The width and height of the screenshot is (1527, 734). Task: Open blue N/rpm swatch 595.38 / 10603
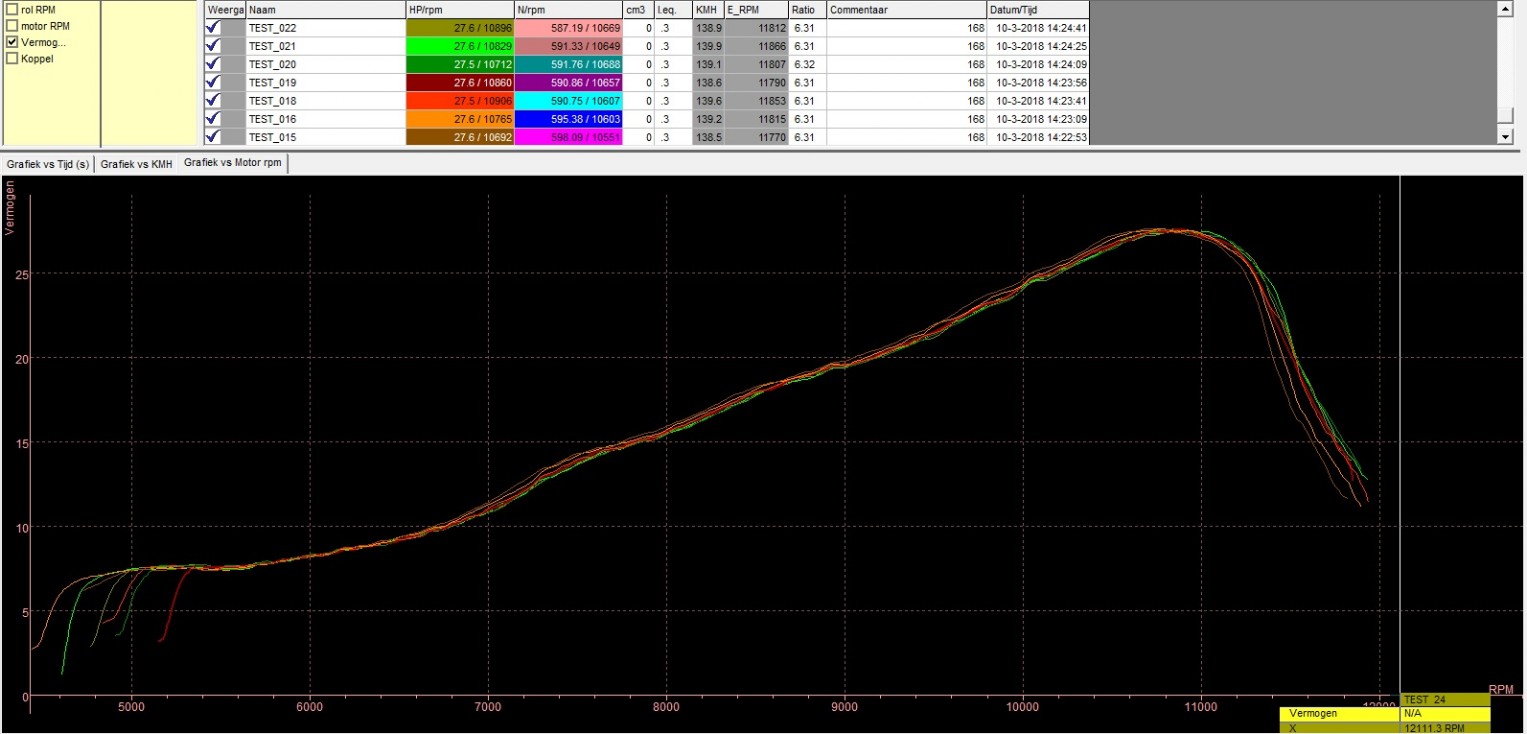click(568, 118)
